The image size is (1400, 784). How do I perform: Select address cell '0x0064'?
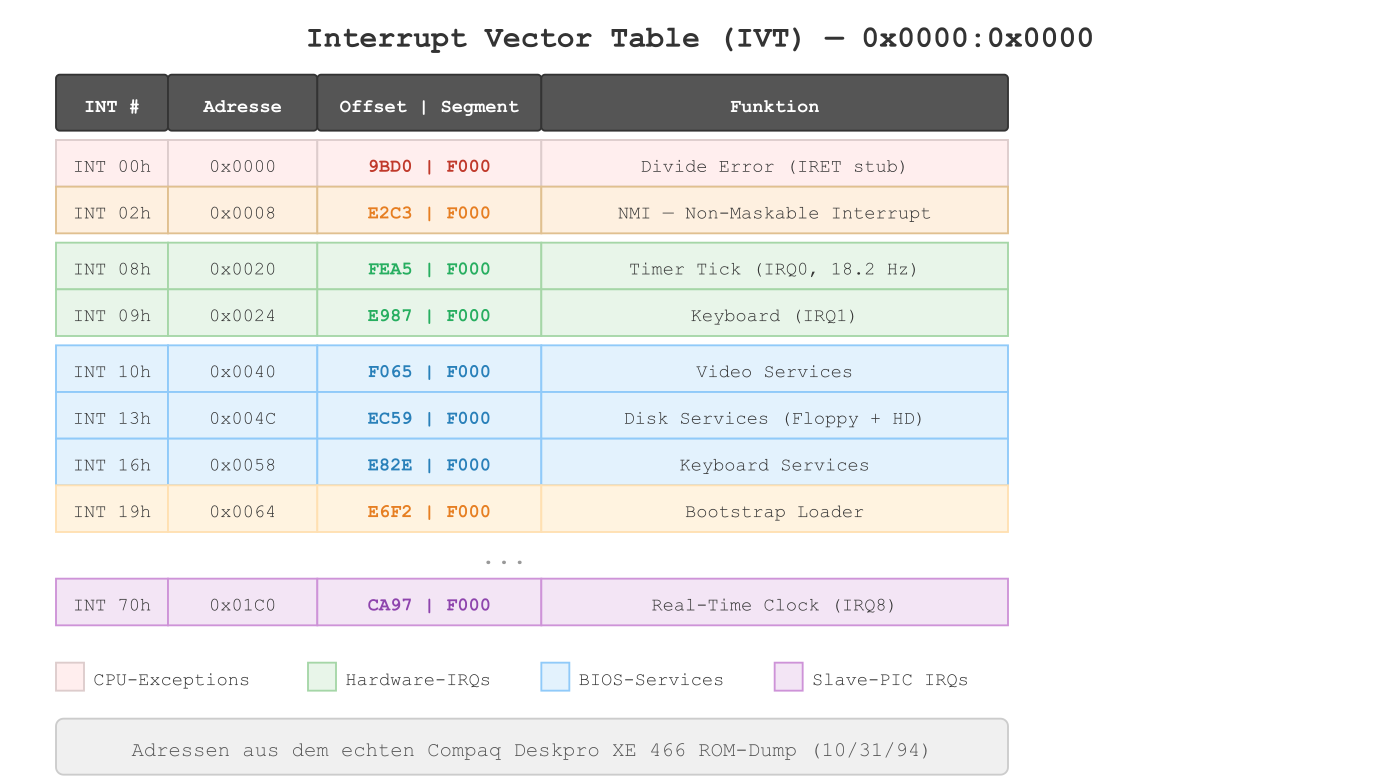point(243,509)
